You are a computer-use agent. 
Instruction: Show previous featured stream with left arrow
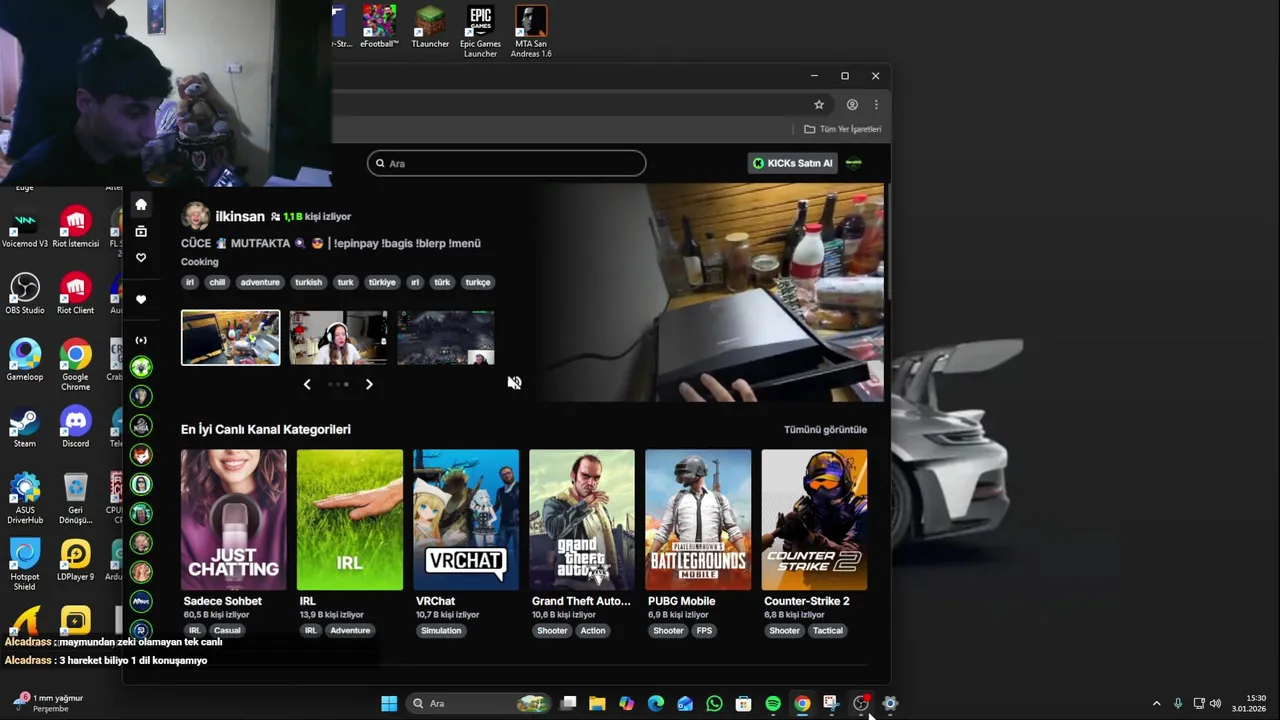[307, 384]
